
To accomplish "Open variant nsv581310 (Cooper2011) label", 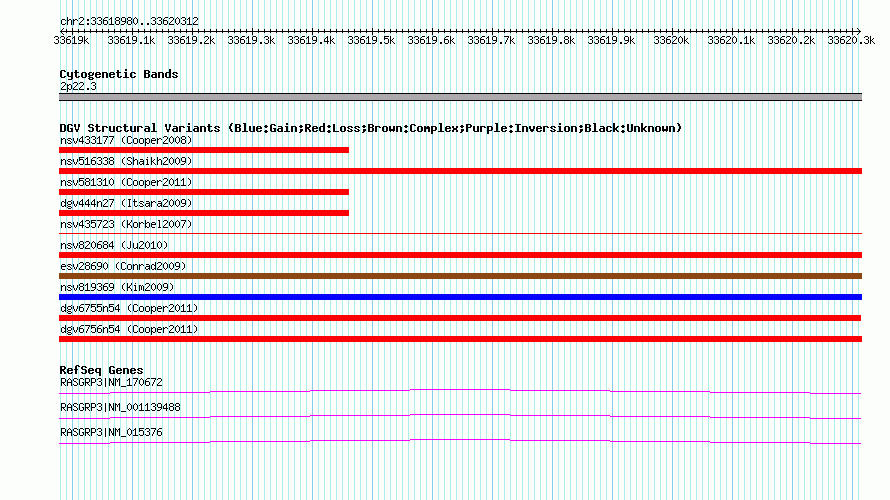I will [126, 182].
